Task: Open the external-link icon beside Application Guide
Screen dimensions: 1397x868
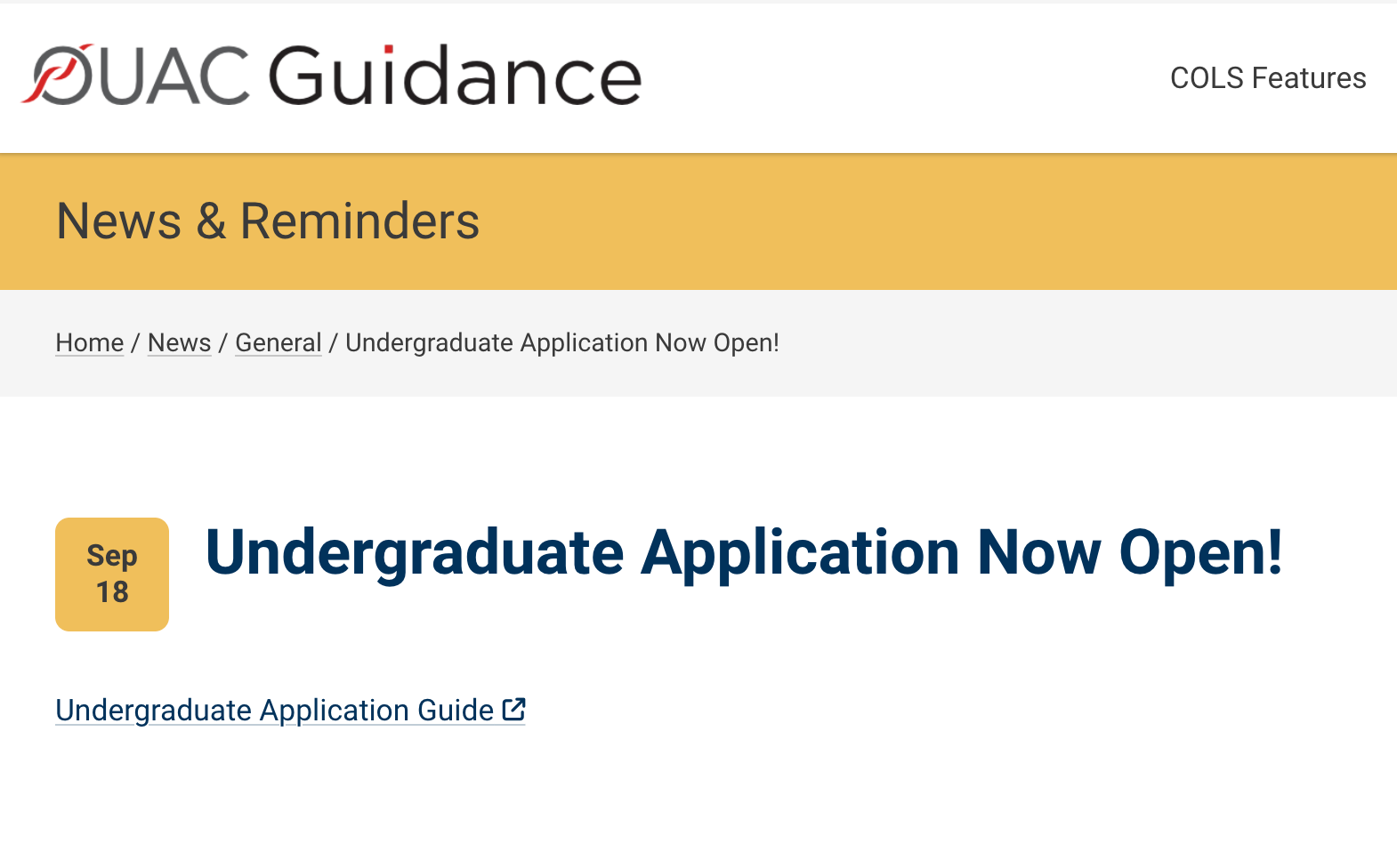Action: (513, 709)
